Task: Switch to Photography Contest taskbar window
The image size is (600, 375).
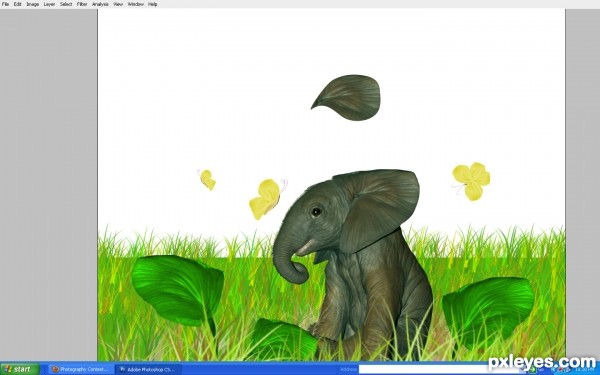Action: point(81,369)
